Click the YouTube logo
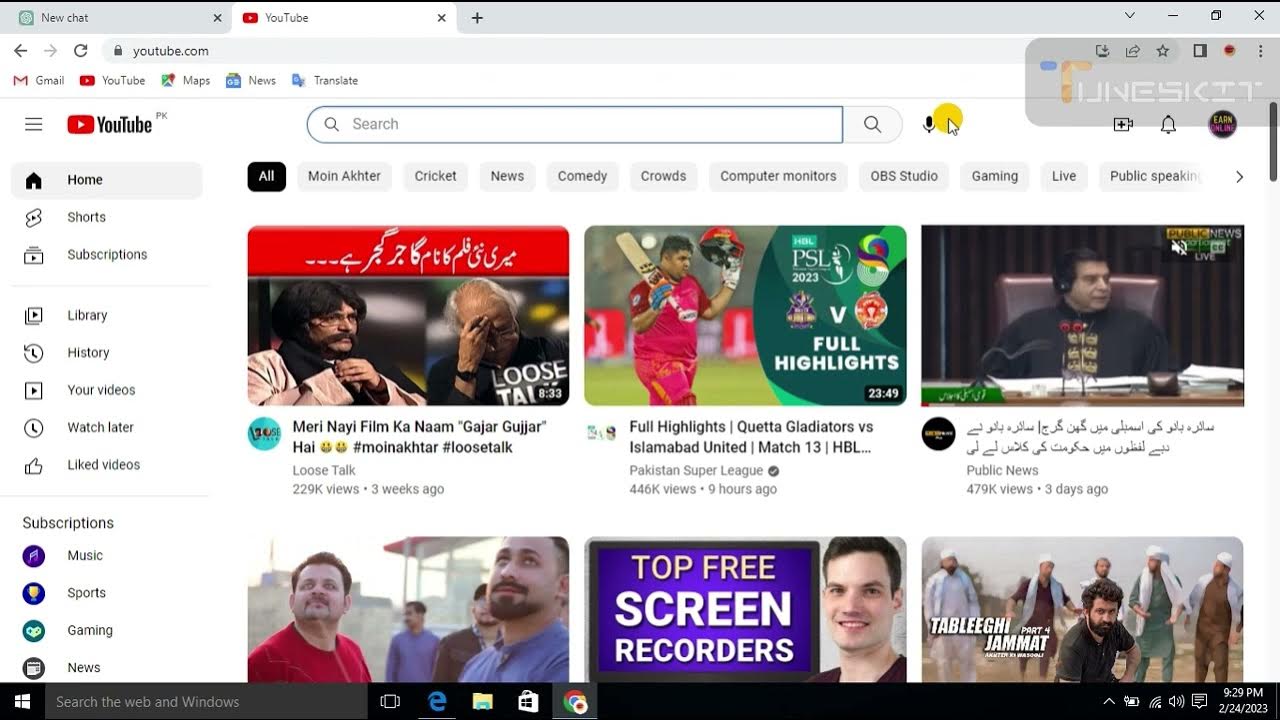Image resolution: width=1280 pixels, height=720 pixels. tap(110, 124)
